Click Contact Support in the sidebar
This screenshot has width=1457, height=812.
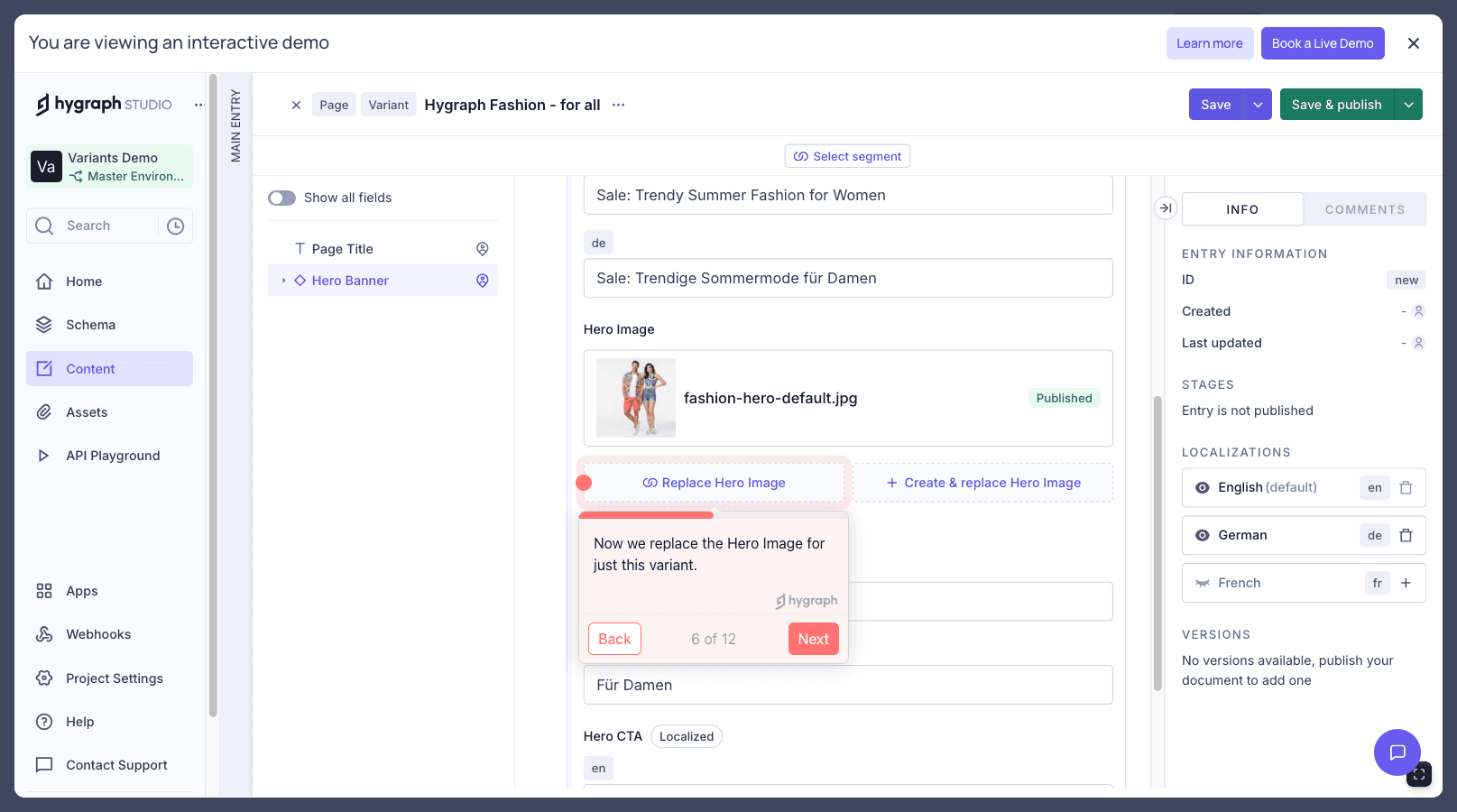pyautogui.click(x=109, y=765)
